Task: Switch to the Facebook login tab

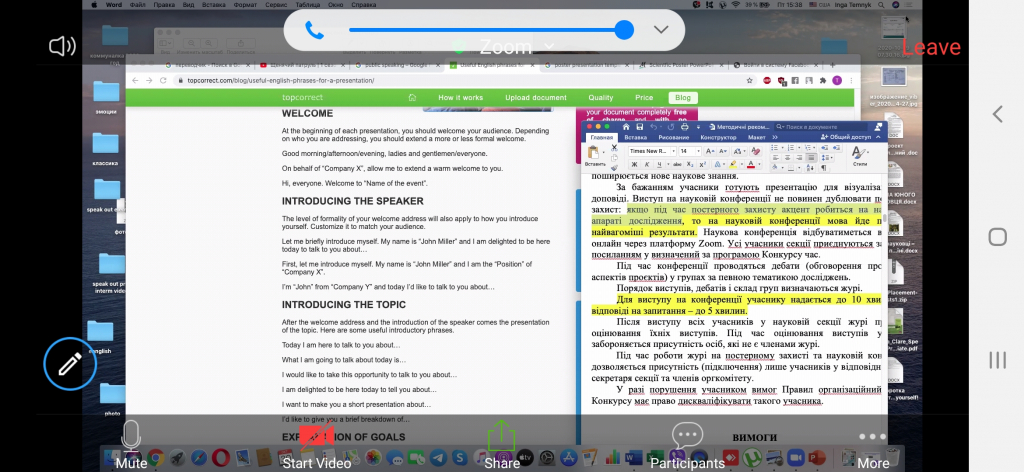Action: (774, 65)
